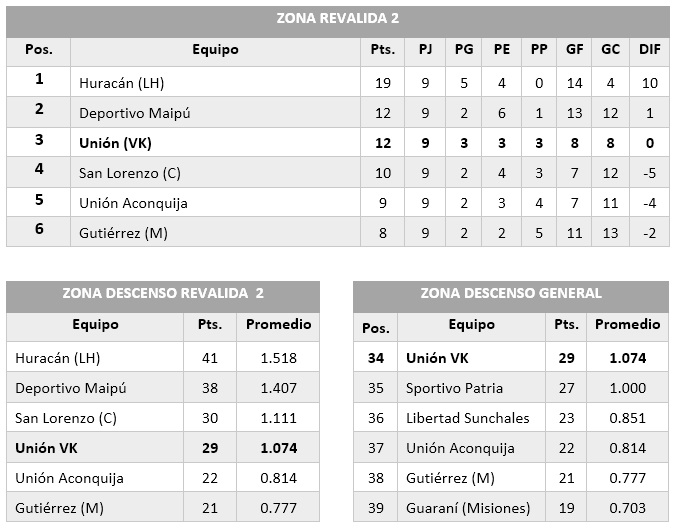Select the "Sportivo Patria" team cell
The image size is (677, 529).
[x=454, y=388]
